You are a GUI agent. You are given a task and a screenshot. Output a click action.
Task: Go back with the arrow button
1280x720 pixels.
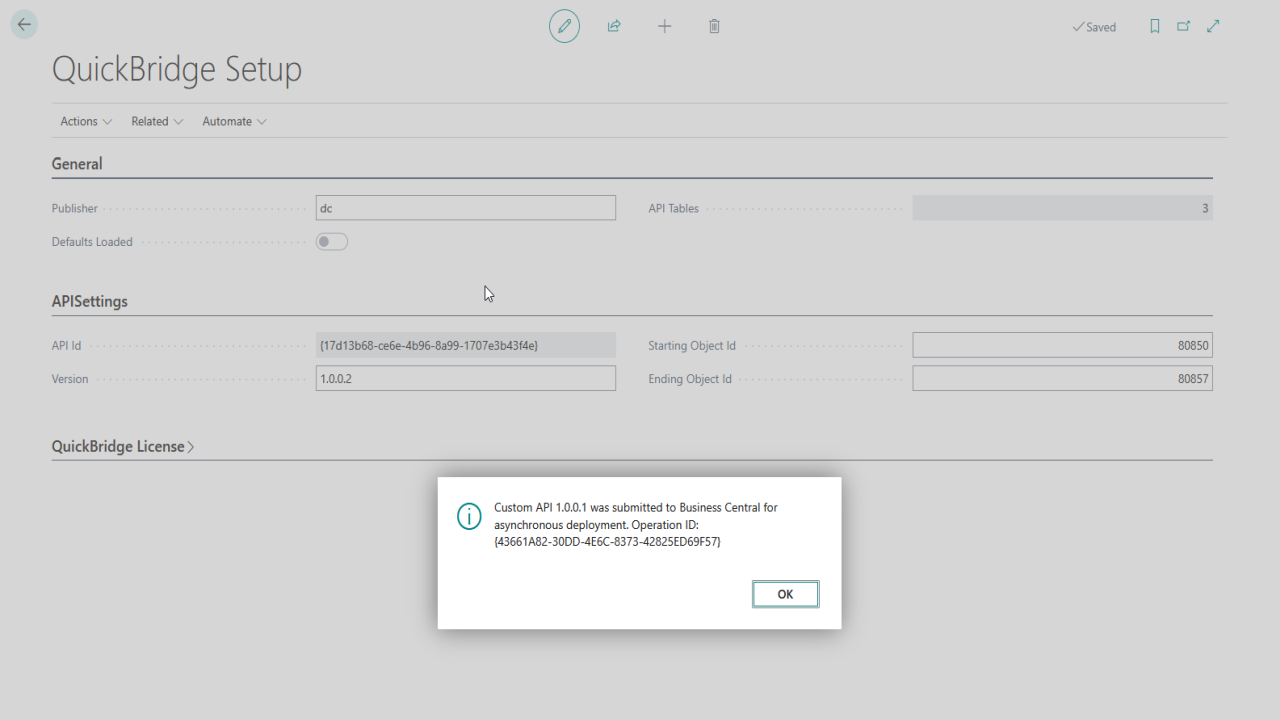click(24, 25)
